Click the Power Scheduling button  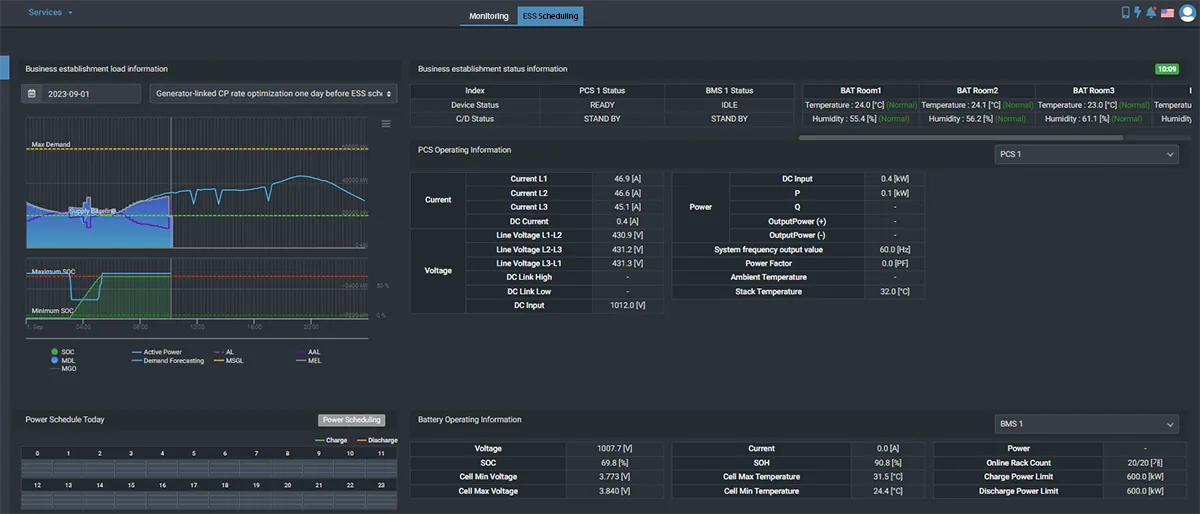click(x=351, y=420)
